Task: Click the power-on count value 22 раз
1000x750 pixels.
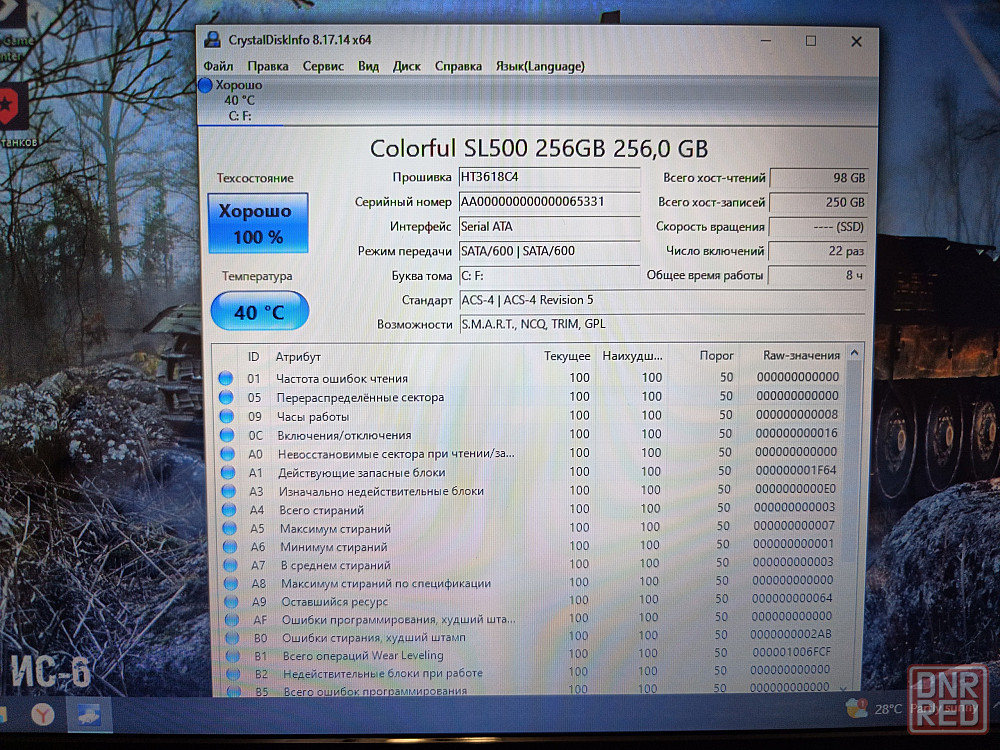Action: tap(817, 251)
